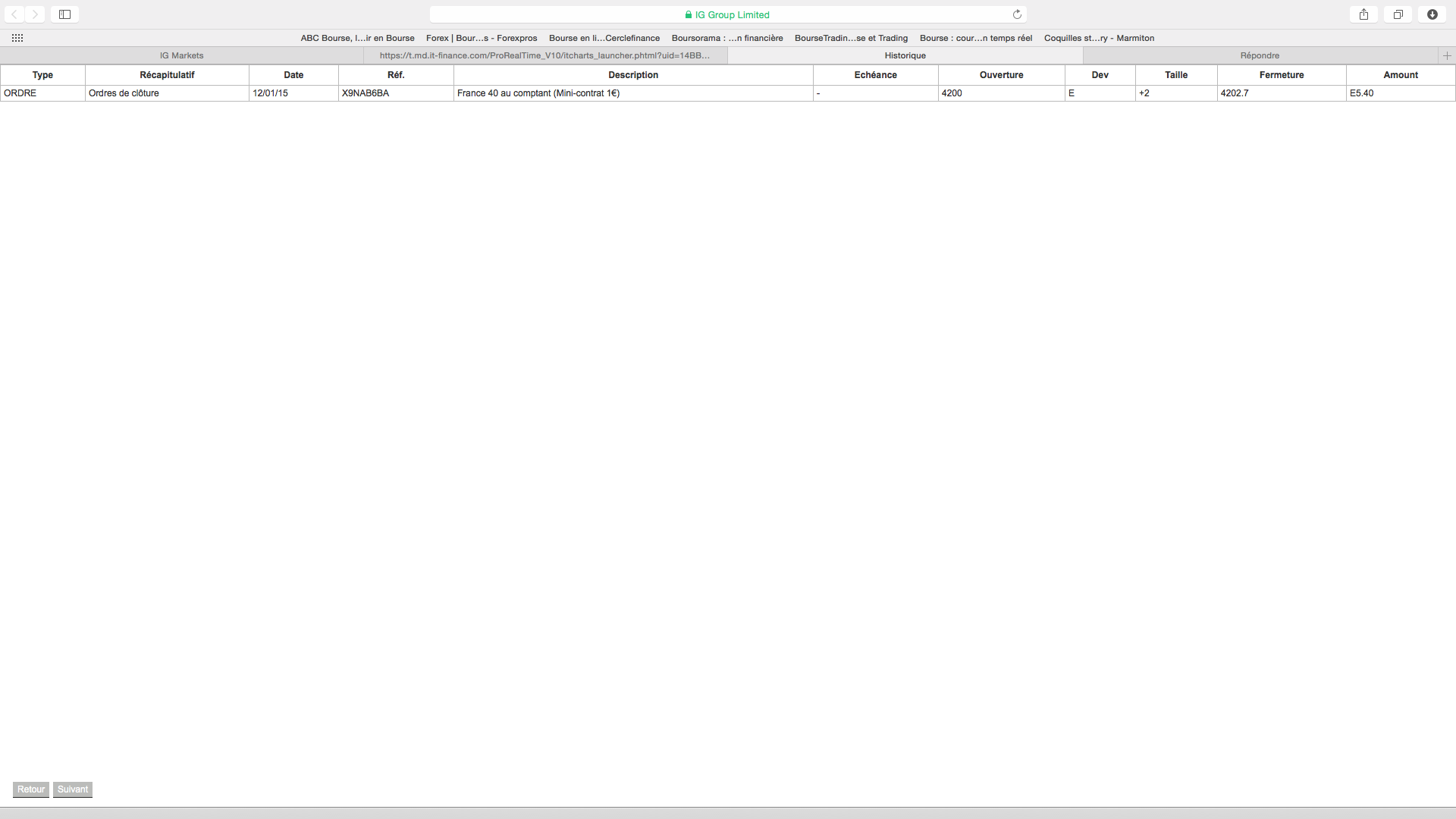Select the it-finance ProRealTime tab
The width and height of the screenshot is (1456, 819).
(x=544, y=55)
